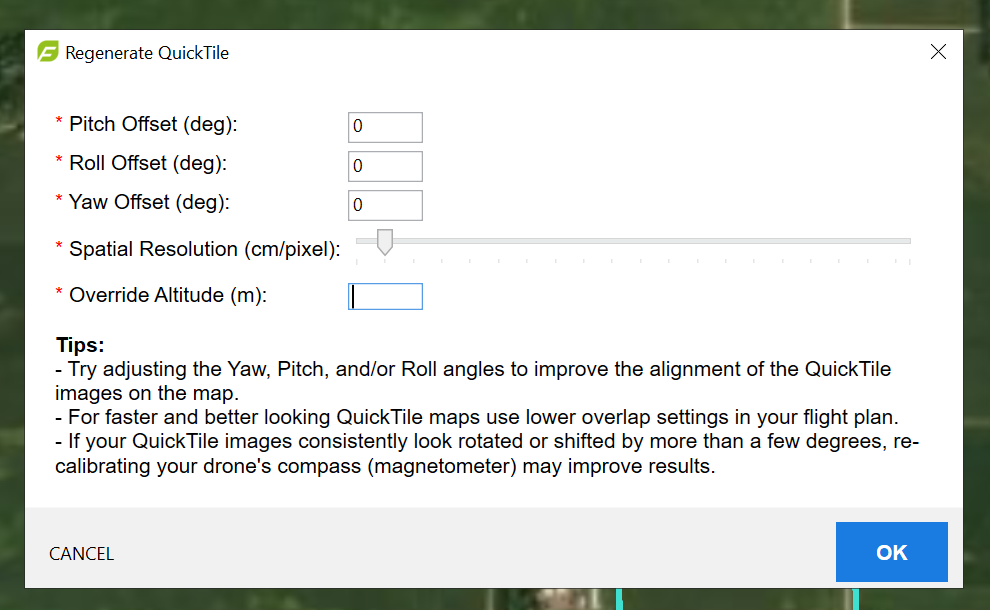This screenshot has height=610, width=990.
Task: Click the middle of the Spatial Resolution slider track
Action: [x=633, y=241]
